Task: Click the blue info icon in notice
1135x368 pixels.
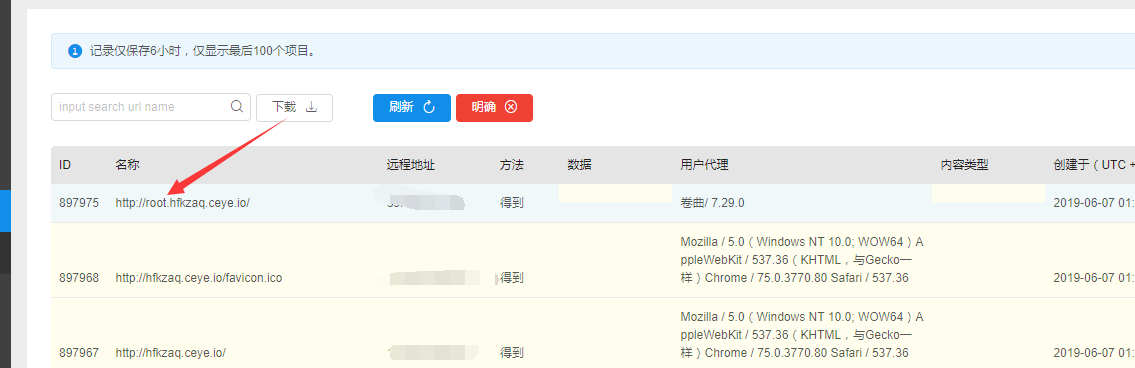Action: [75, 51]
